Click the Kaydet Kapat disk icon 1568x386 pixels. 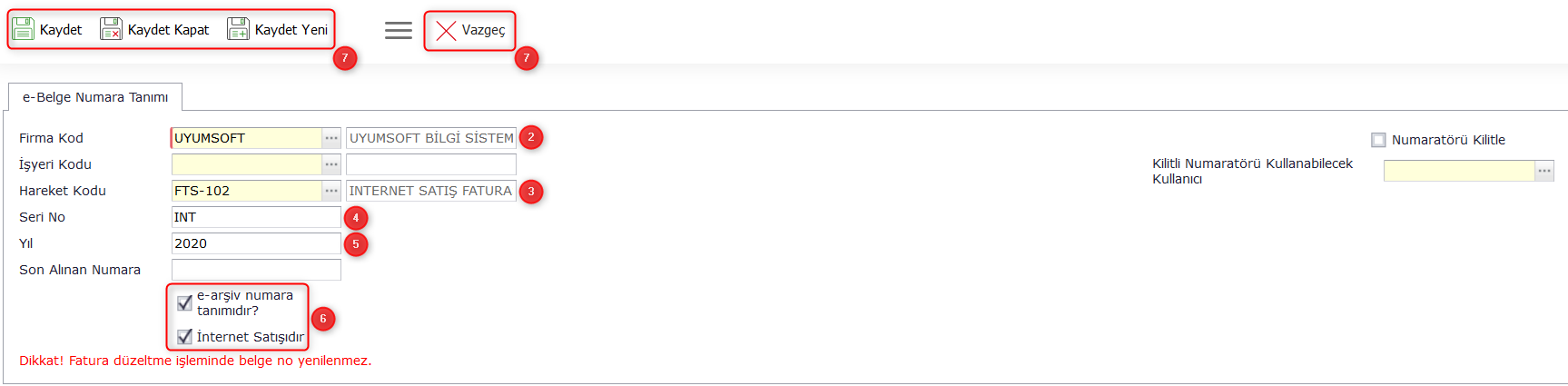[x=111, y=29]
